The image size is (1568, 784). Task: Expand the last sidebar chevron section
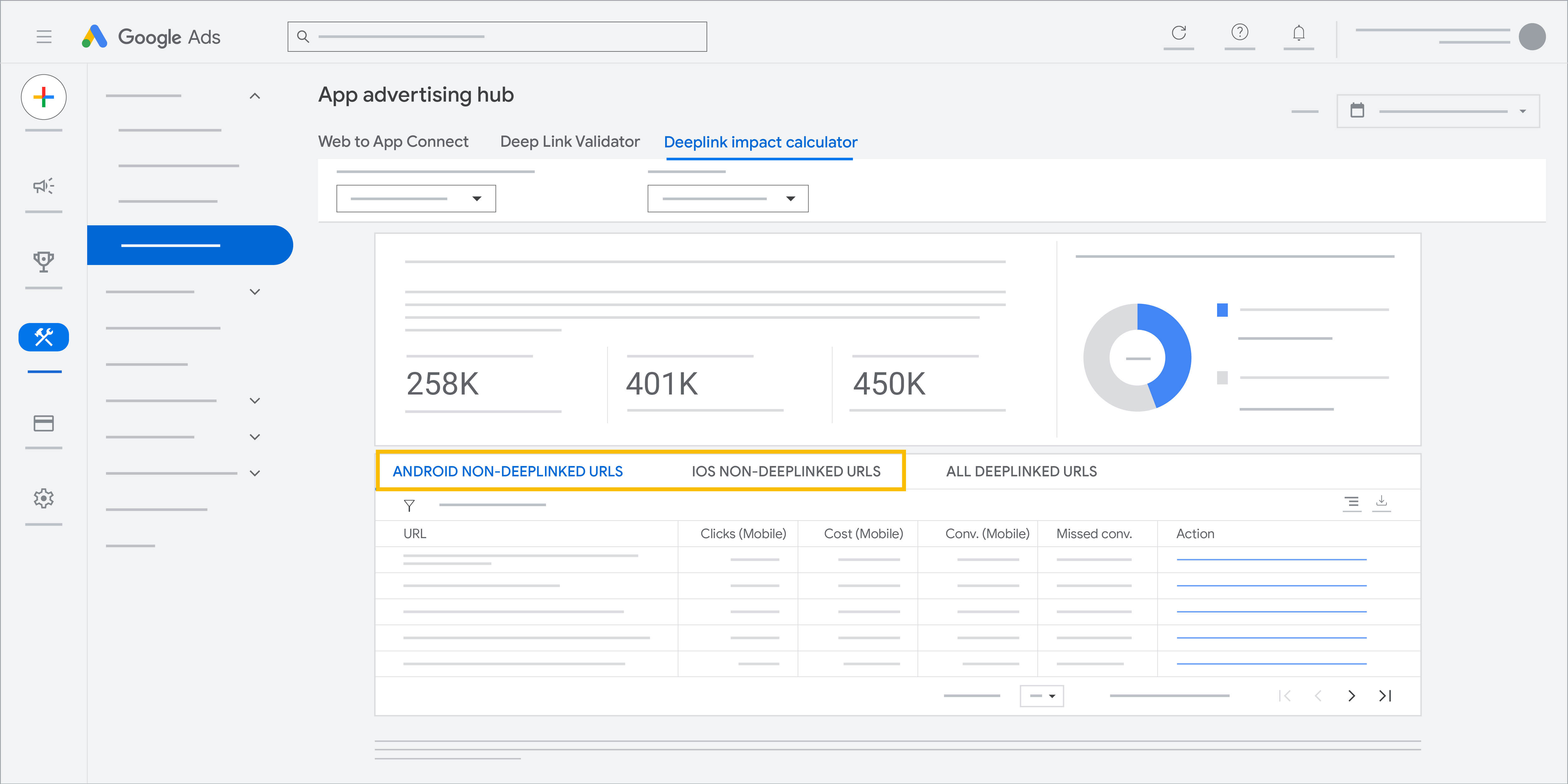[255, 473]
